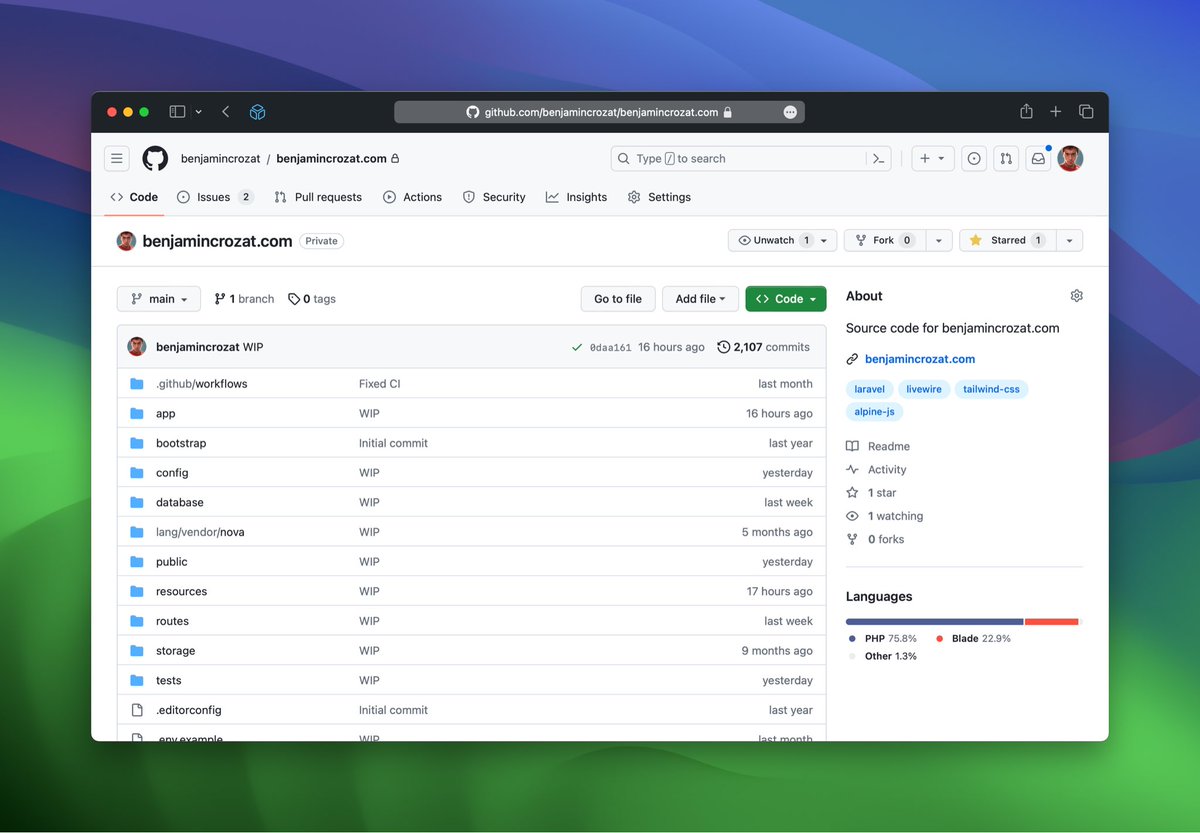Image resolution: width=1200 pixels, height=833 pixels.
Task: Click the 'Type / to search' field
Action: click(738, 158)
